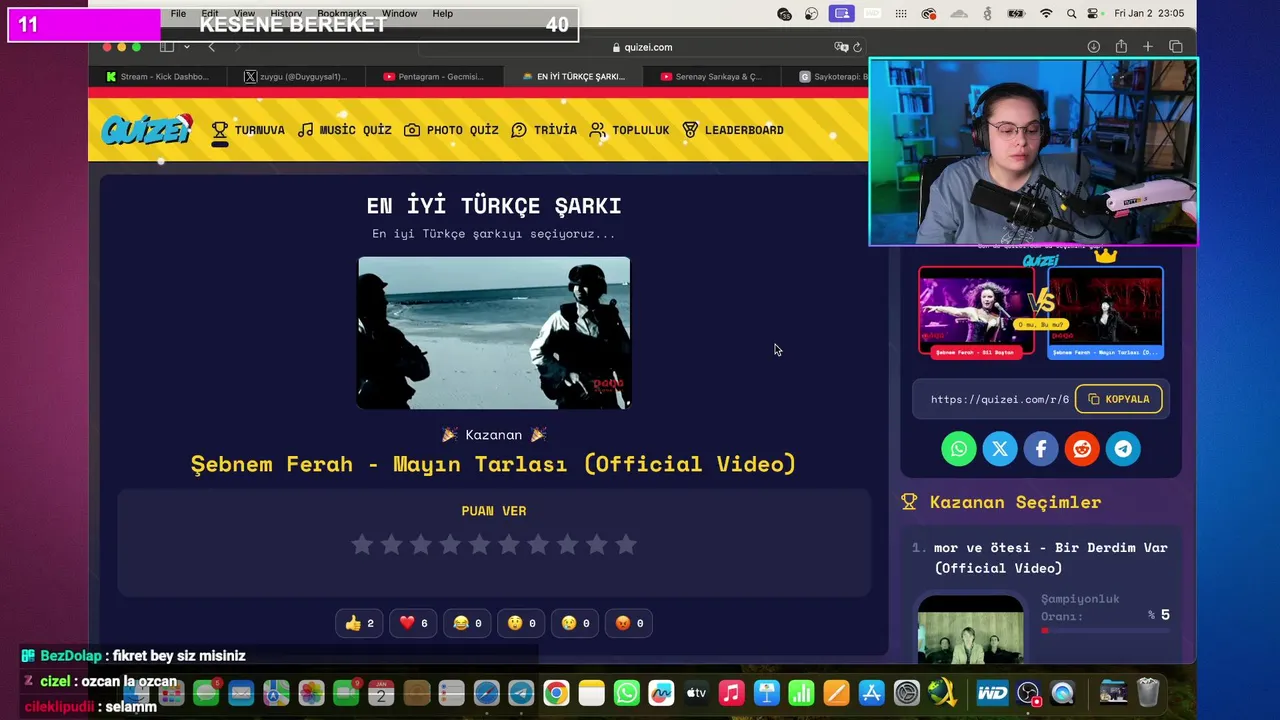Share the result on Reddit

pyautogui.click(x=1082, y=449)
